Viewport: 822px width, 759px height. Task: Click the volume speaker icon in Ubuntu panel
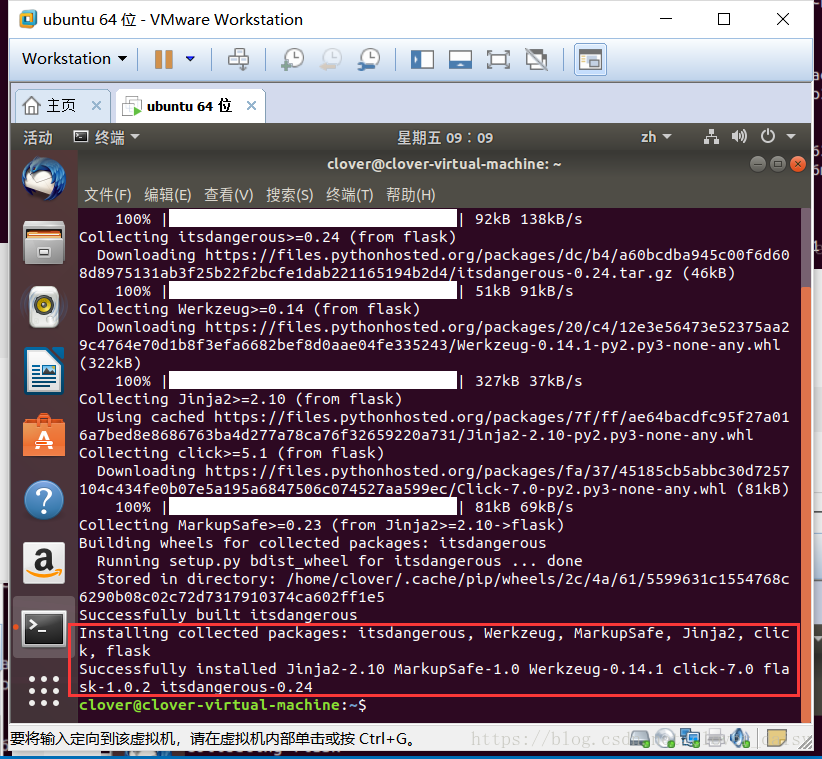739,137
